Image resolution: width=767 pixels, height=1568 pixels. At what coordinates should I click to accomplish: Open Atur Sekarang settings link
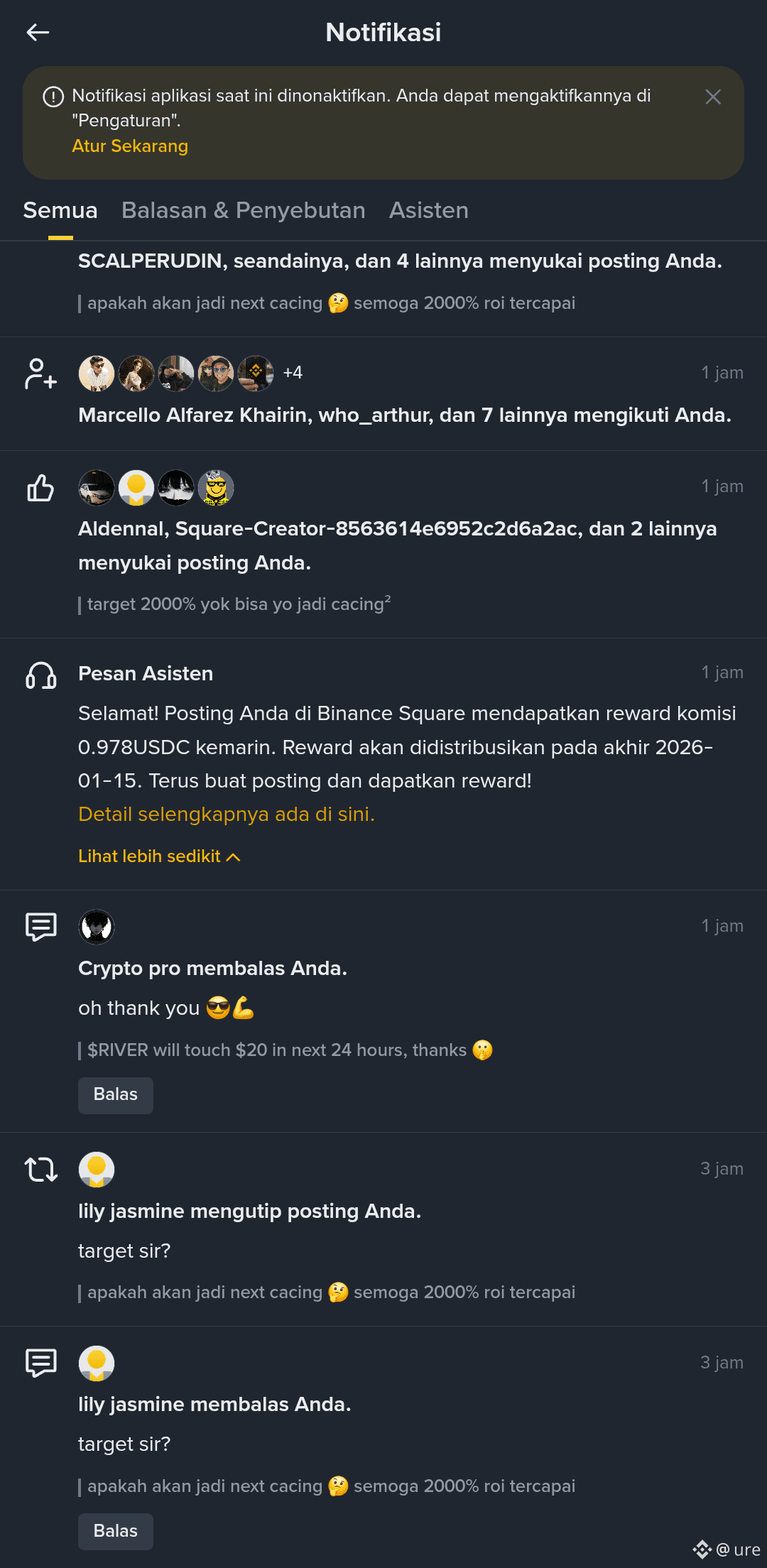pyautogui.click(x=130, y=146)
